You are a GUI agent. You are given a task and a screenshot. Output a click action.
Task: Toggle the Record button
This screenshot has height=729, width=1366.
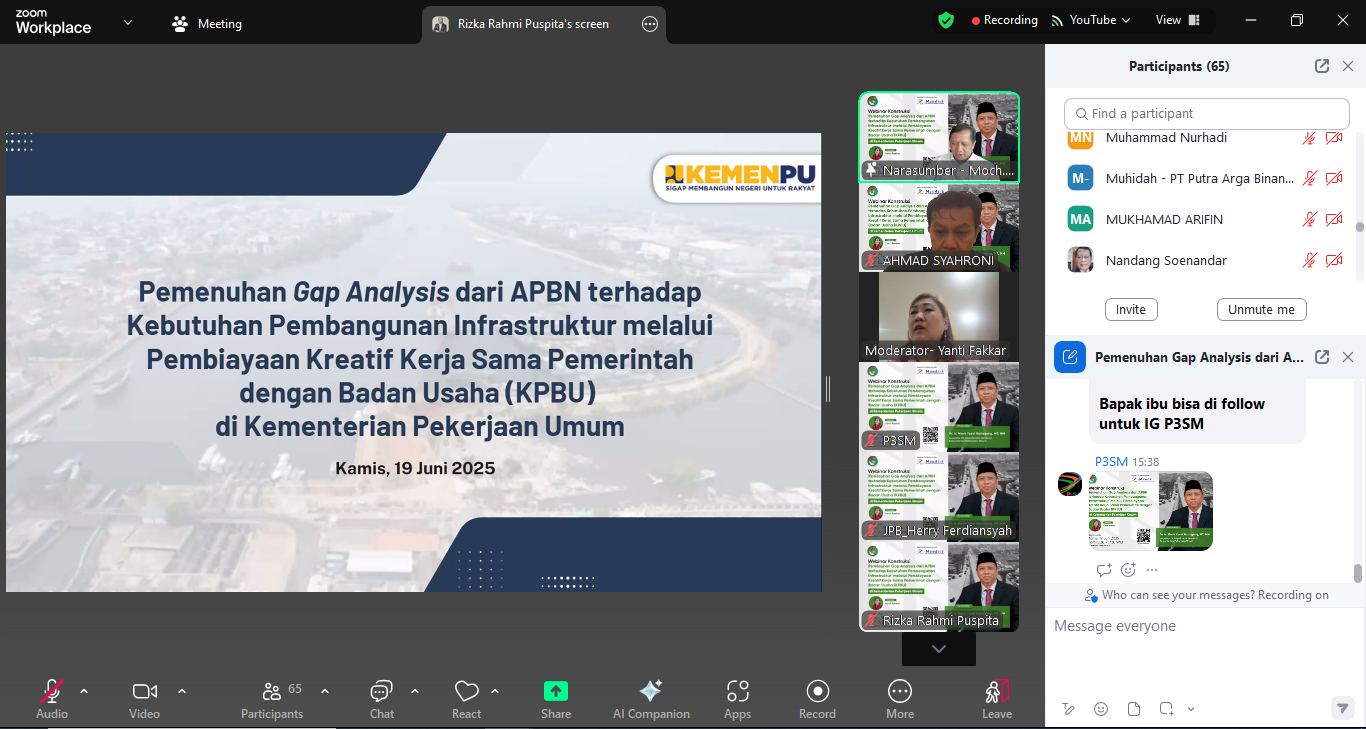(x=817, y=691)
